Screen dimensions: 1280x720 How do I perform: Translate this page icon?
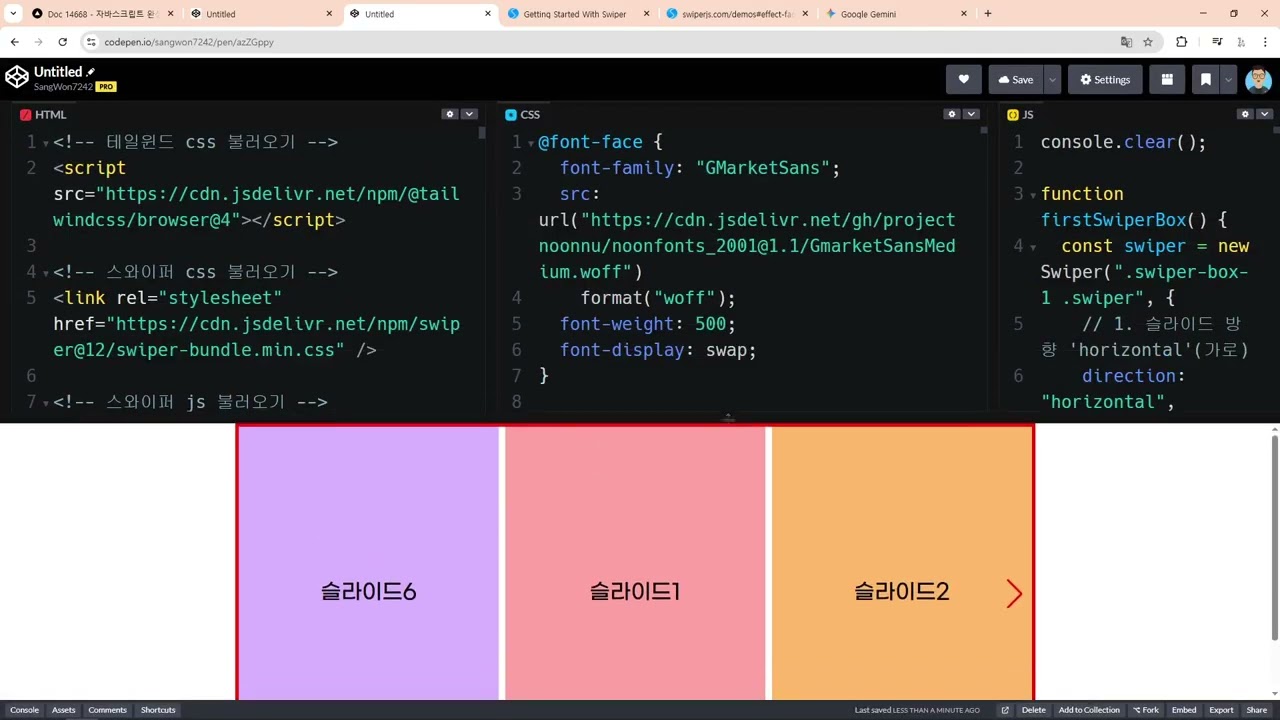[1126, 42]
